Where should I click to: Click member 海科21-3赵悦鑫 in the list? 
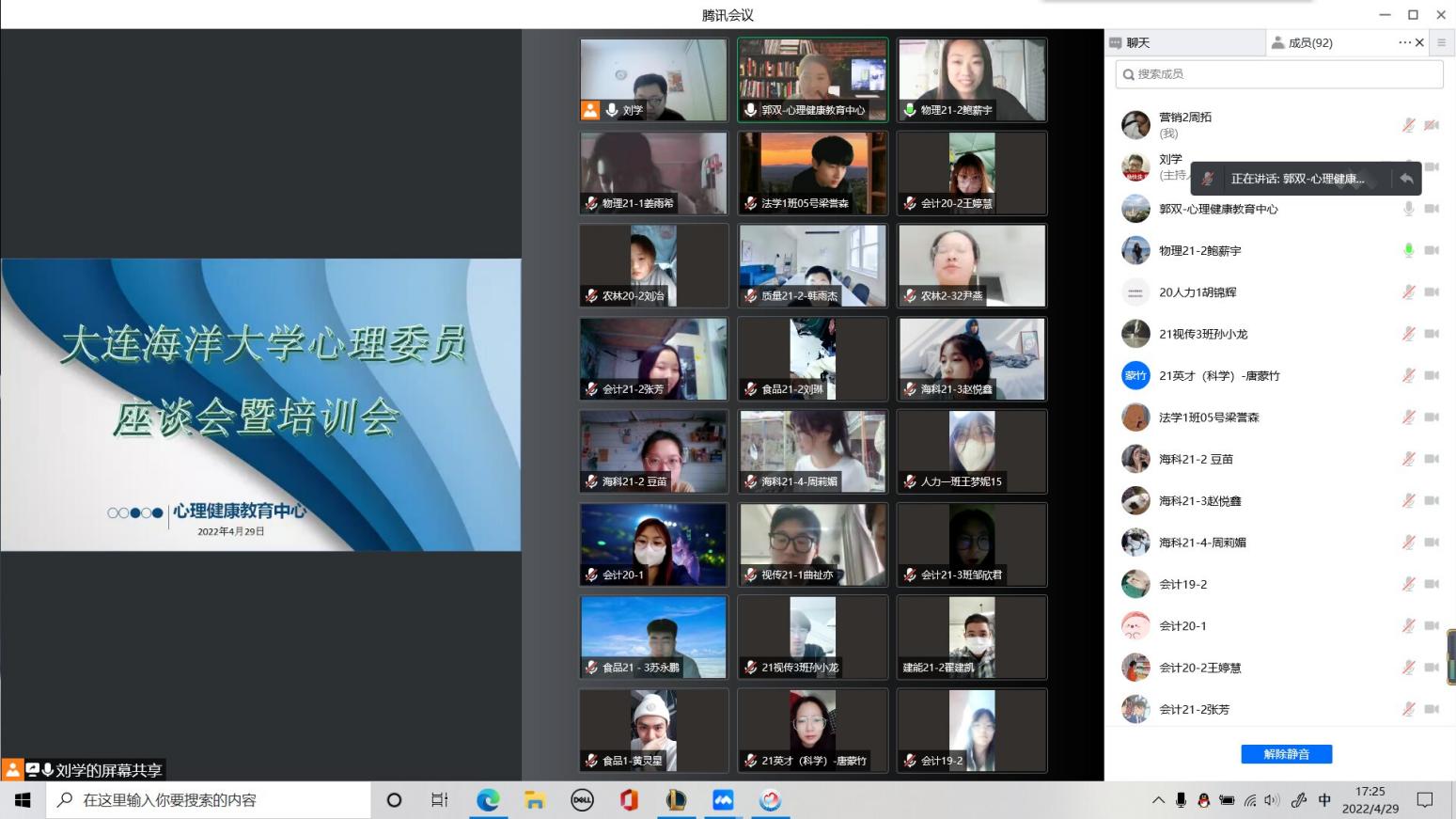coord(1199,501)
